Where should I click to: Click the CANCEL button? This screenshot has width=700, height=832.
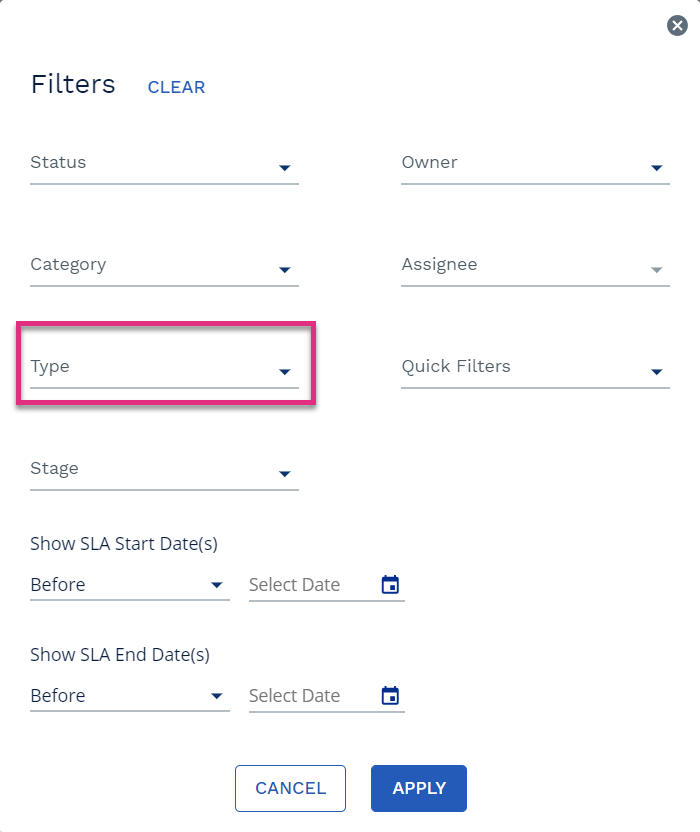click(290, 788)
